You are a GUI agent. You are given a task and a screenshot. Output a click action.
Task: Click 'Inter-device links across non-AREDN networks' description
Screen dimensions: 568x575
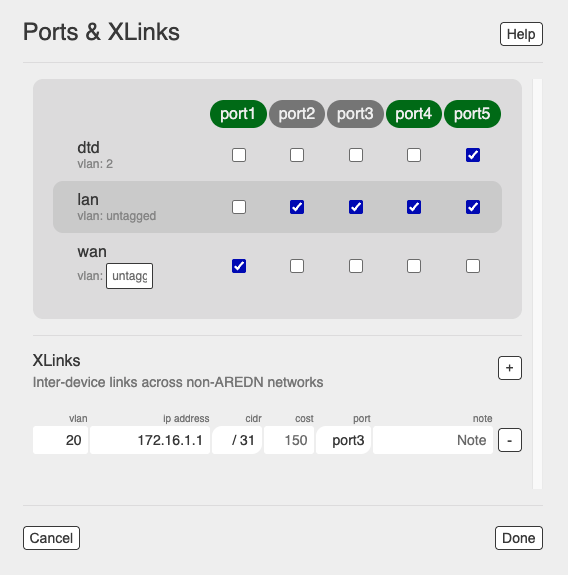coord(178,382)
